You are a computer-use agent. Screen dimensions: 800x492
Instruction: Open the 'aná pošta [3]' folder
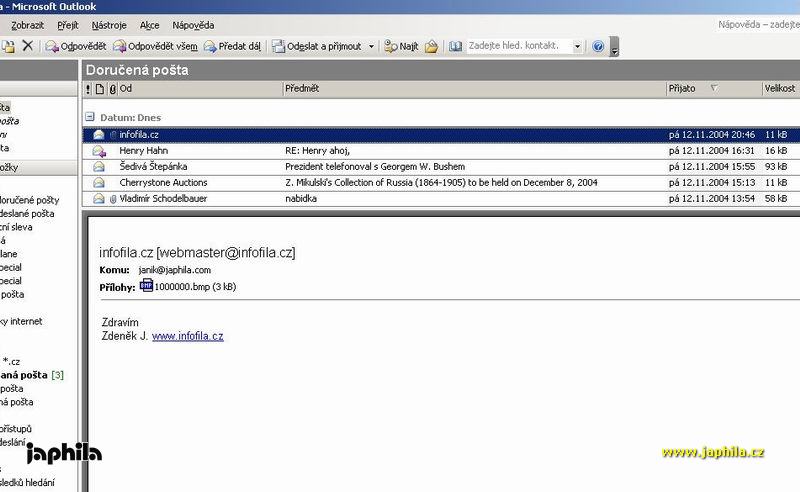pos(32,375)
